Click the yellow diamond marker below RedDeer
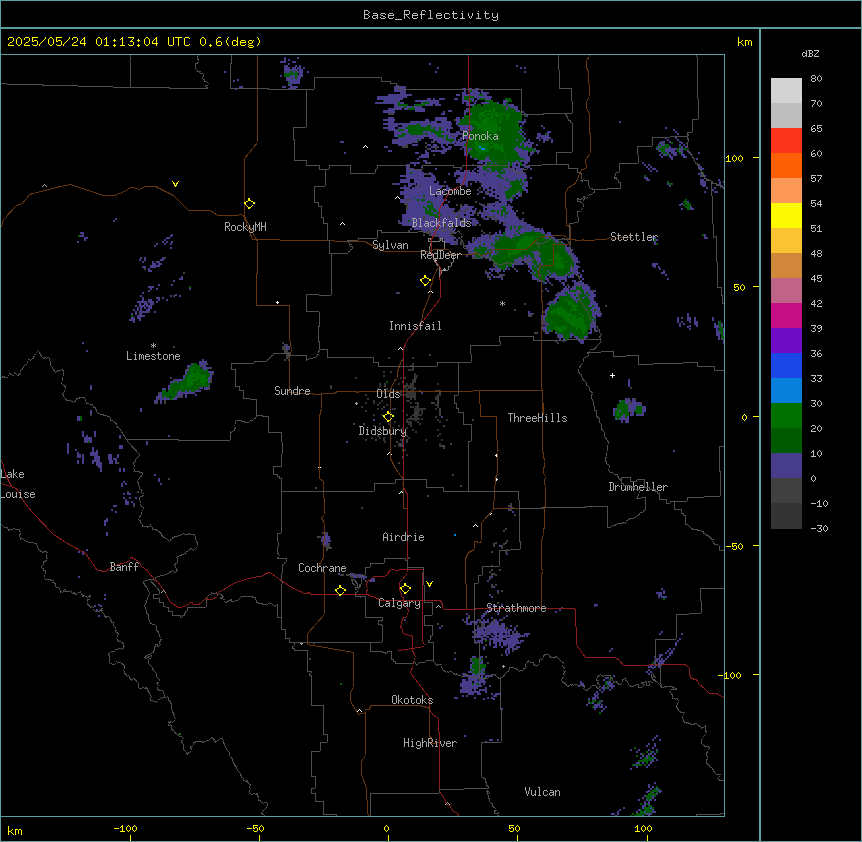The width and height of the screenshot is (862, 842). tap(426, 281)
